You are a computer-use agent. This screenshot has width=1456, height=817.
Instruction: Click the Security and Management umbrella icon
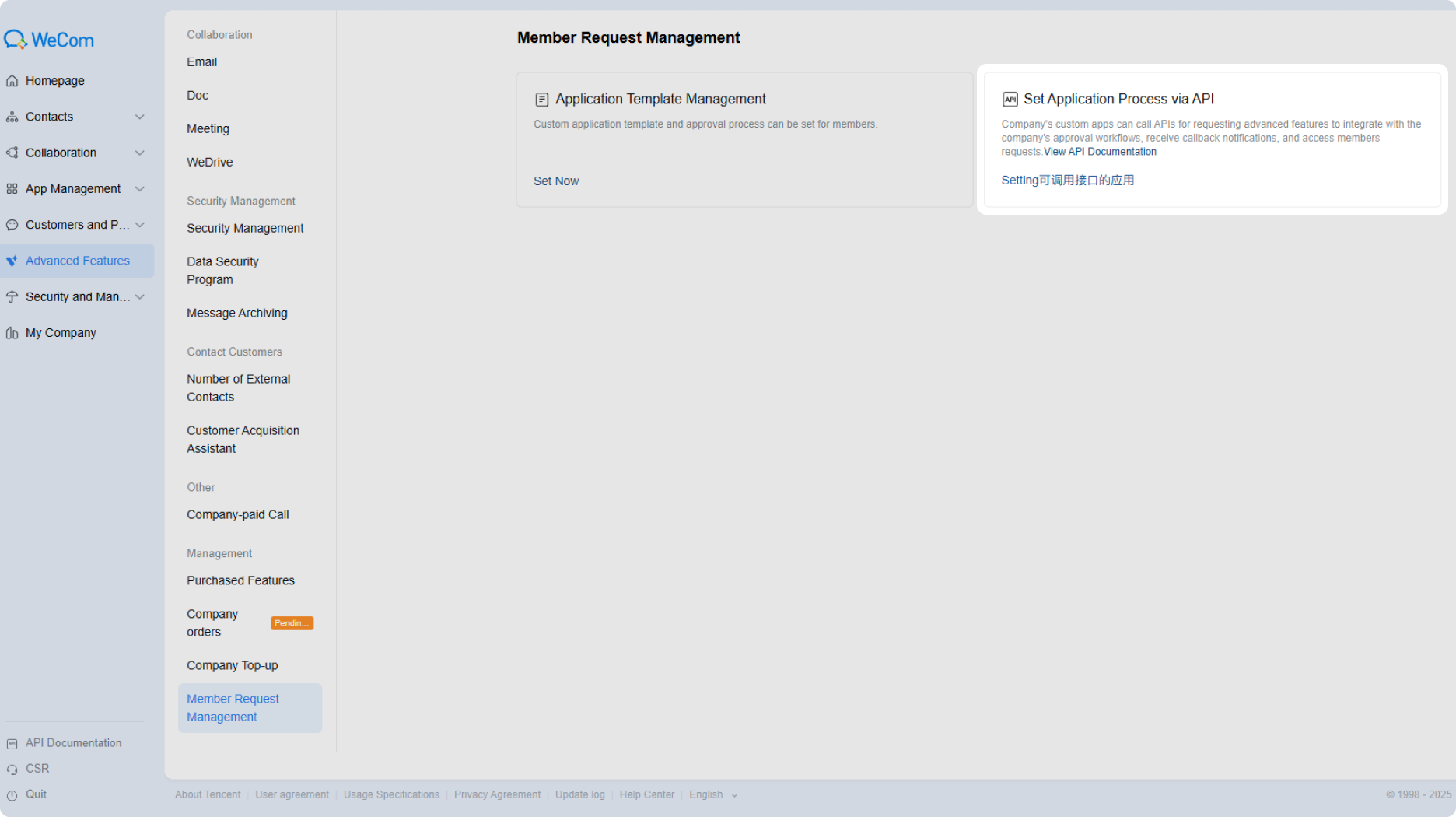point(12,297)
